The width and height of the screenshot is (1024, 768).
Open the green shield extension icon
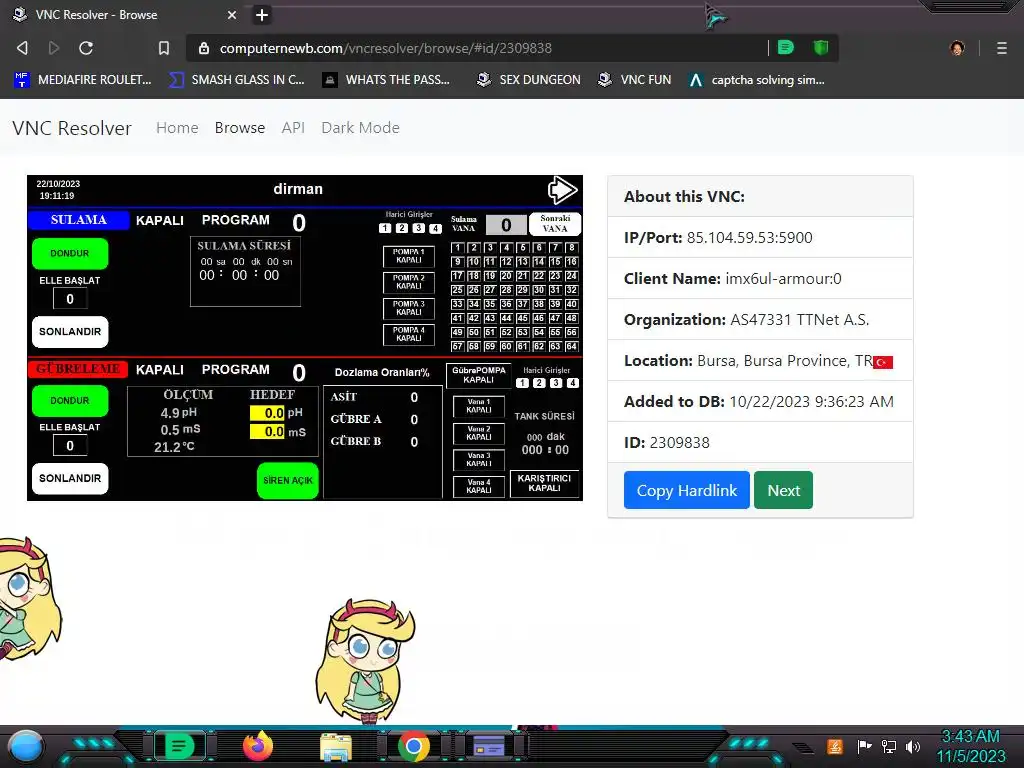pos(821,48)
